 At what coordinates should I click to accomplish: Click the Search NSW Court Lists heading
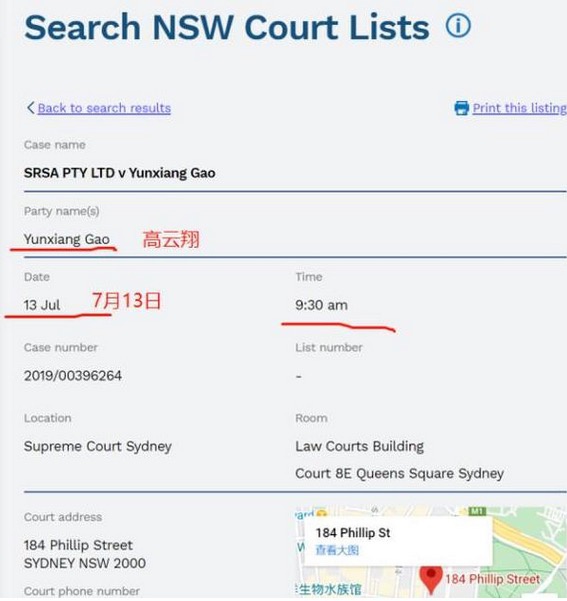(x=227, y=27)
